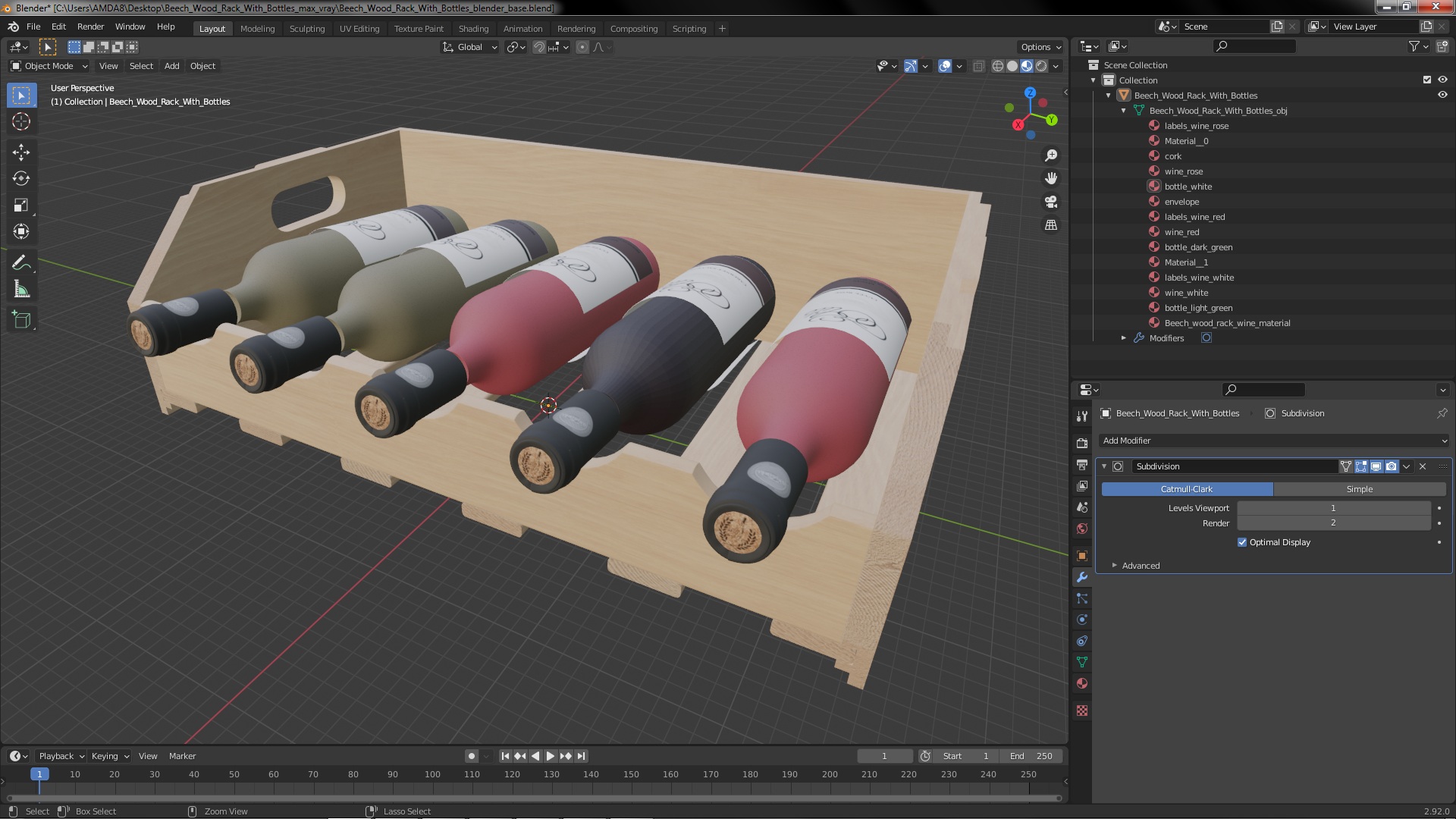Remove Subdivision modifier with X
Screen dimensions: 1456x819
tap(1423, 466)
